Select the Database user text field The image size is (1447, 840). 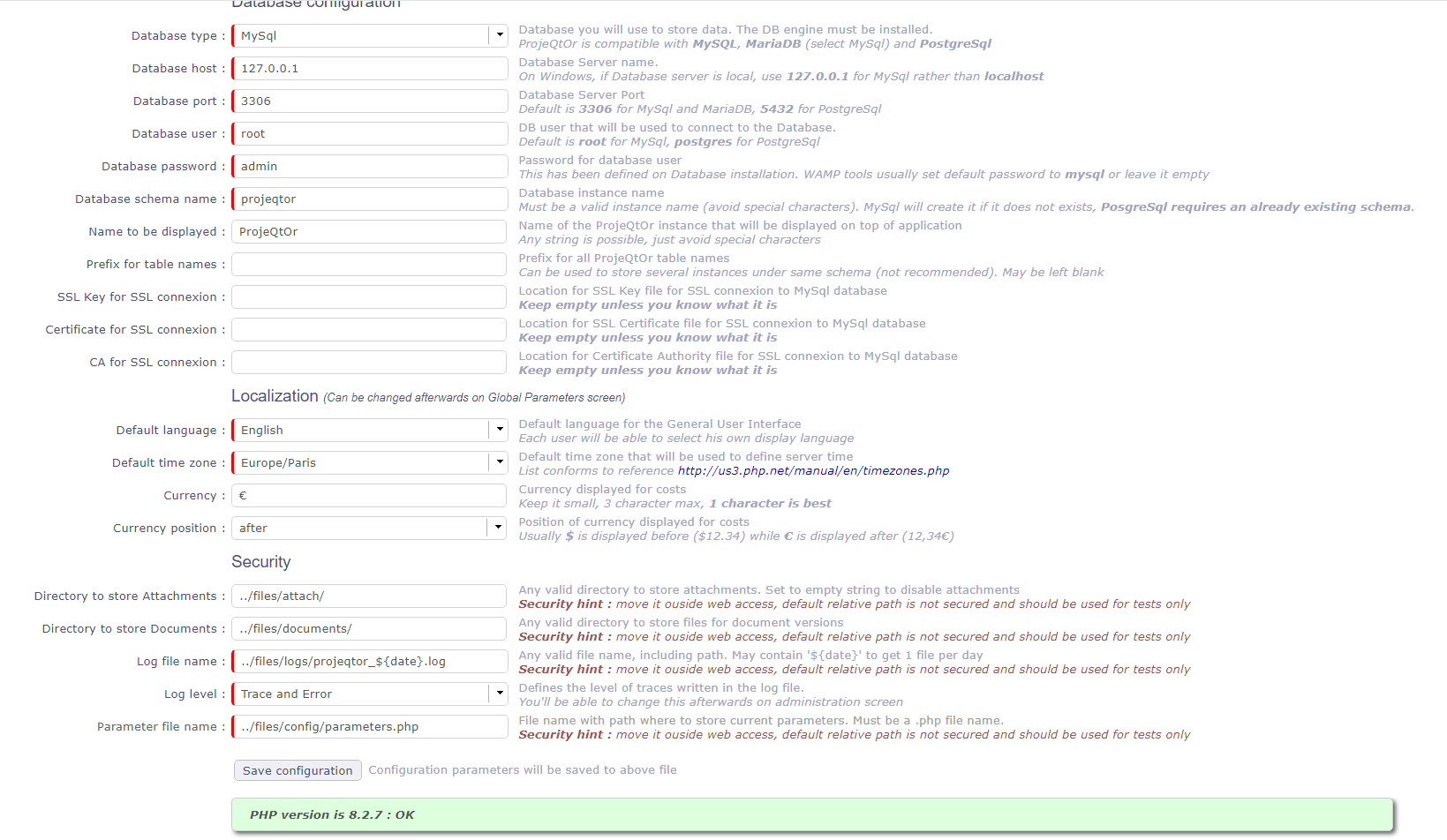click(x=369, y=133)
